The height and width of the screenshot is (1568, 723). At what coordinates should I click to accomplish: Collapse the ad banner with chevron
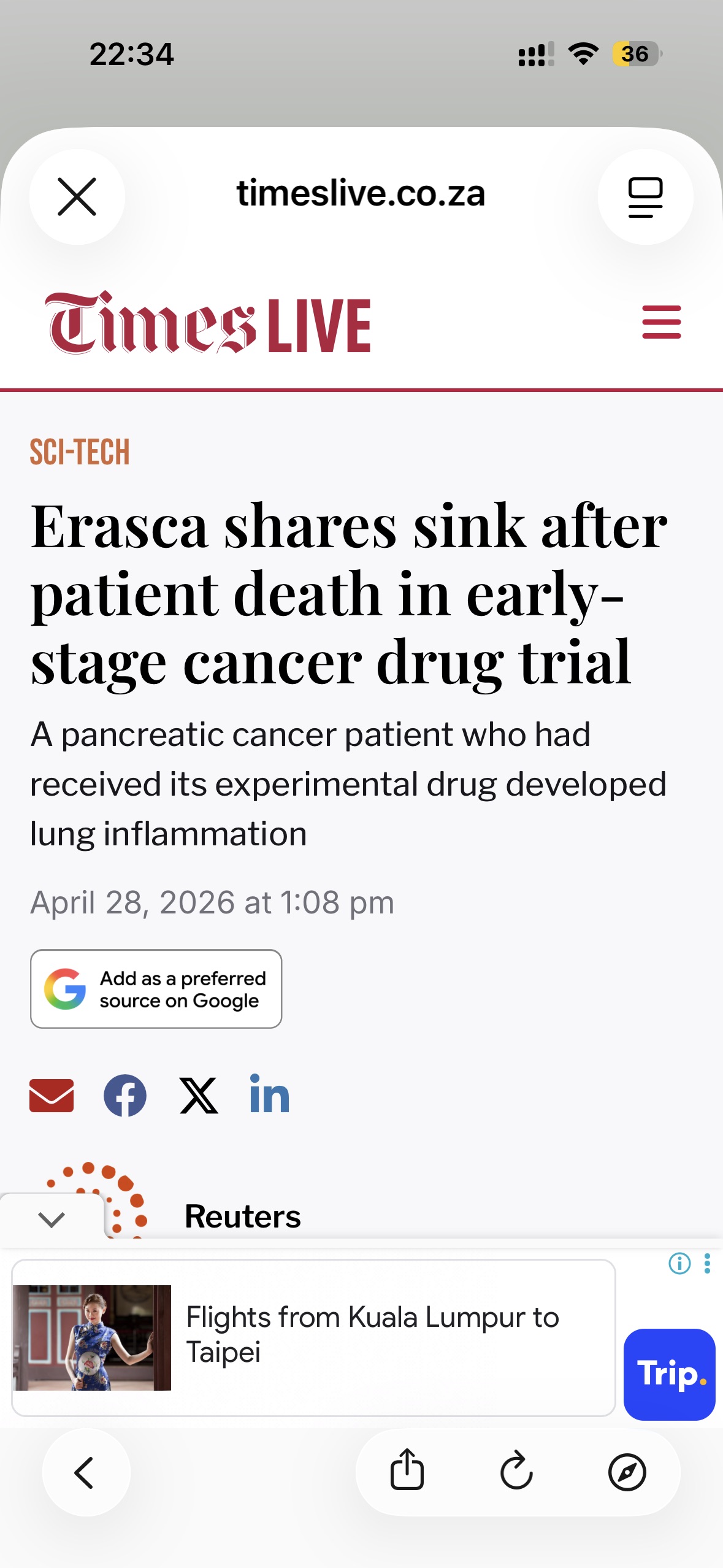tap(52, 1219)
